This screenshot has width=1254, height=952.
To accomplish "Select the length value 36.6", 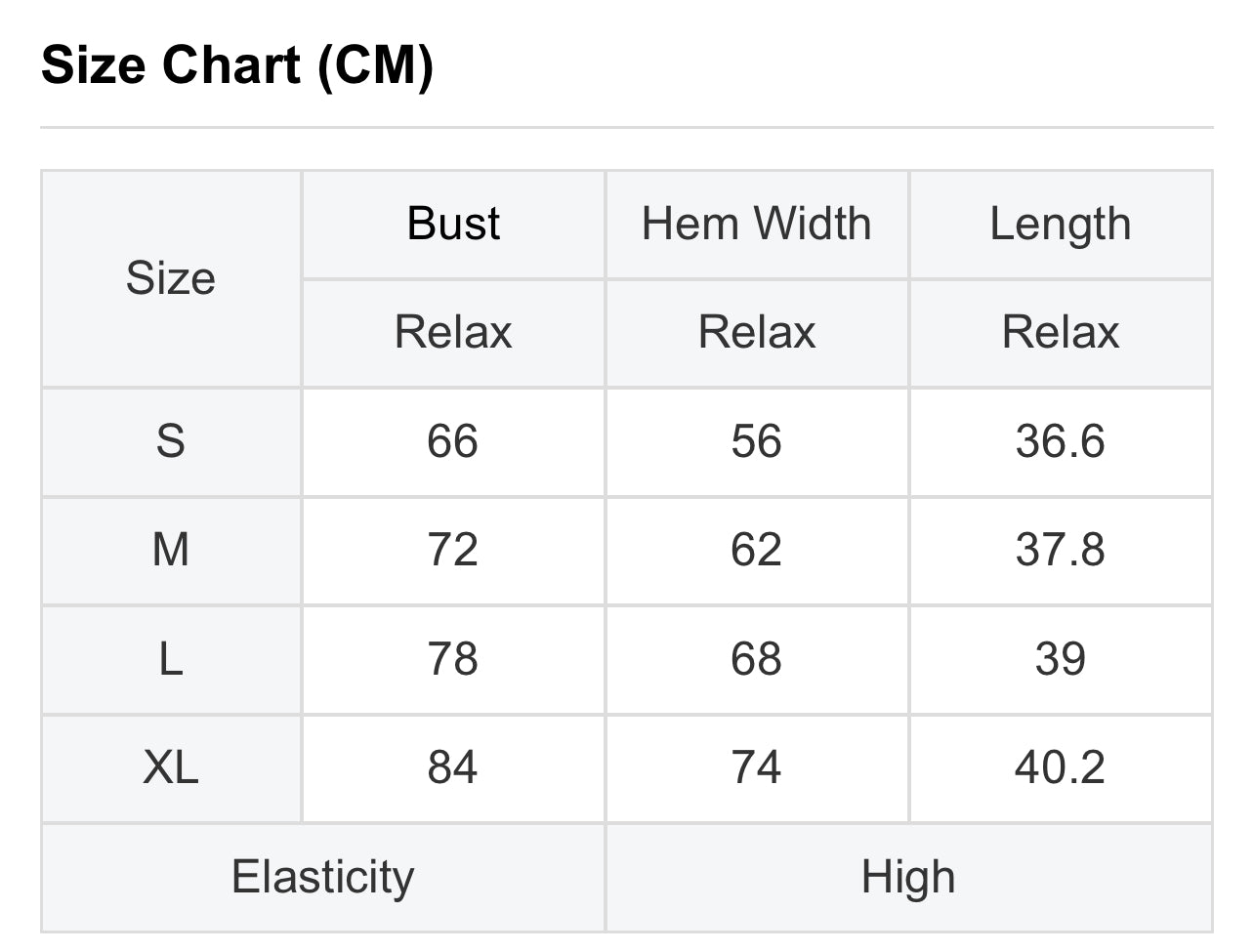I will tap(1060, 441).
